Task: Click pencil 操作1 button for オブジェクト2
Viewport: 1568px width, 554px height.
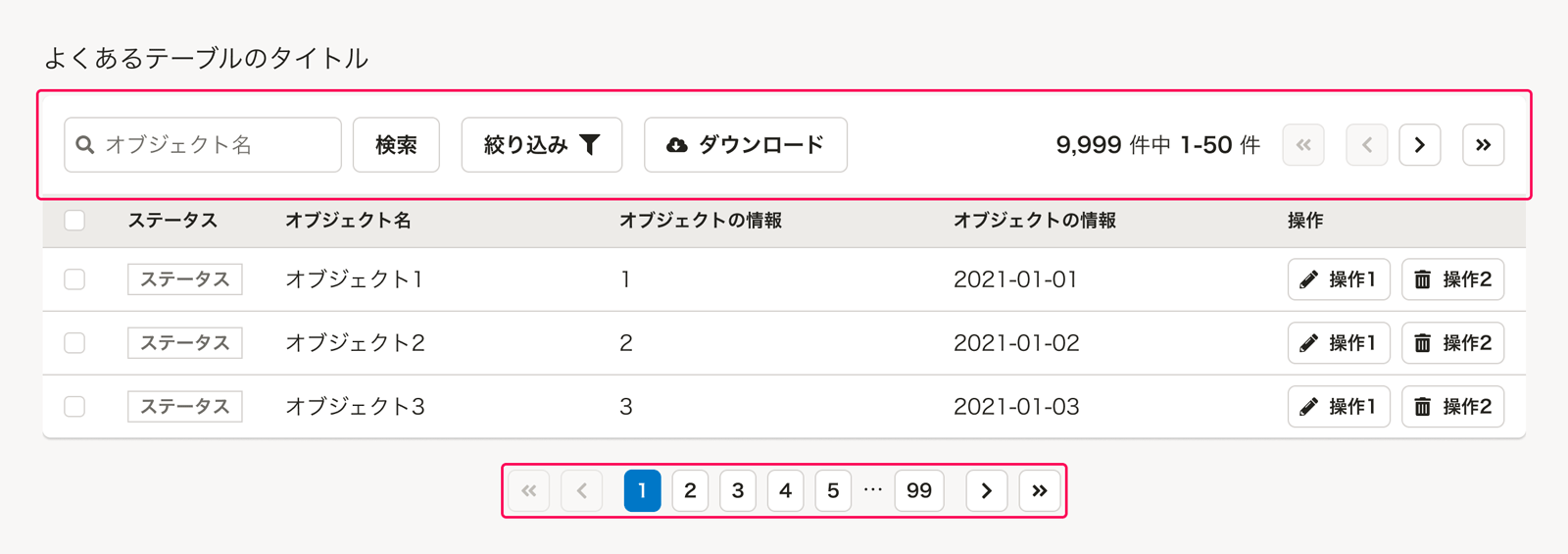Action: (1338, 343)
